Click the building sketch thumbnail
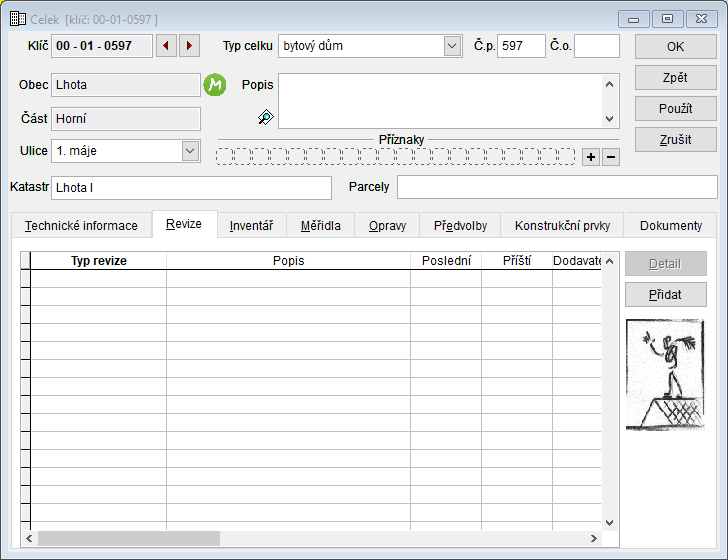Screen dimensions: 728x560 (x=665, y=375)
